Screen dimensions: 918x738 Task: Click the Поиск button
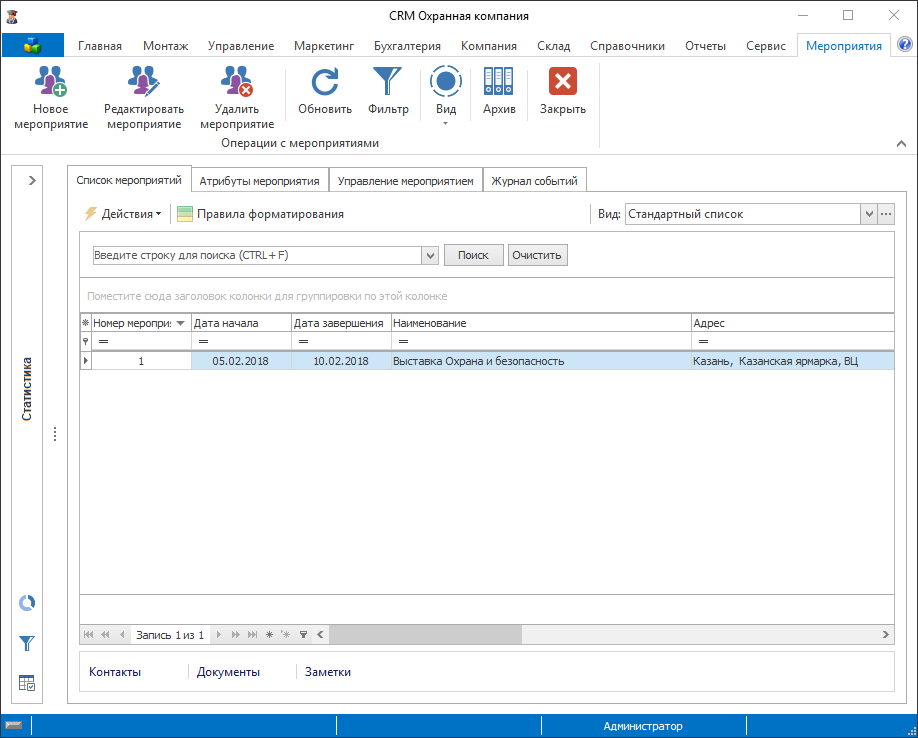pyautogui.click(x=473, y=255)
